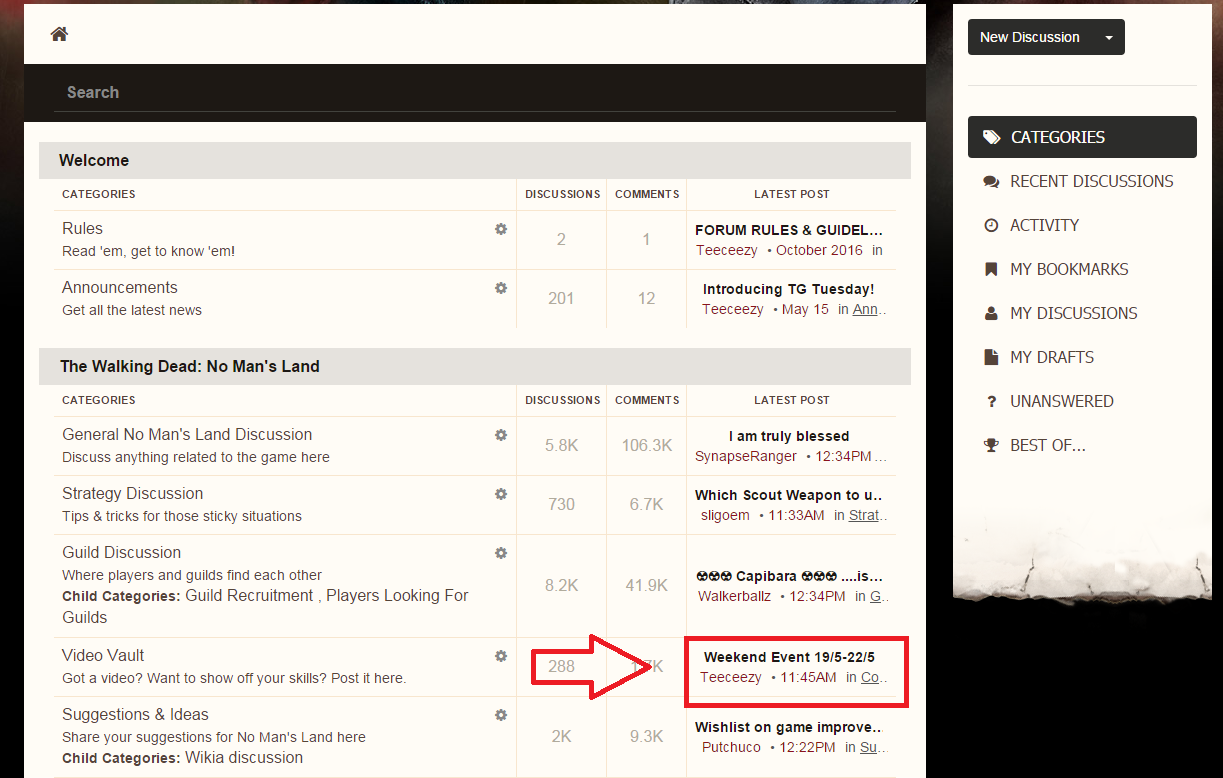Click the trophy icon beside Best Of

(991, 445)
